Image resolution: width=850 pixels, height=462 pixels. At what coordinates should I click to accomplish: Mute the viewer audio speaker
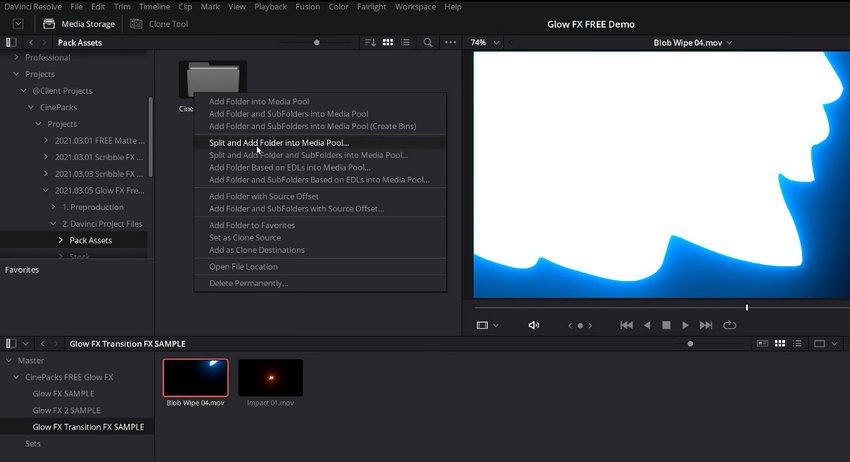533,325
